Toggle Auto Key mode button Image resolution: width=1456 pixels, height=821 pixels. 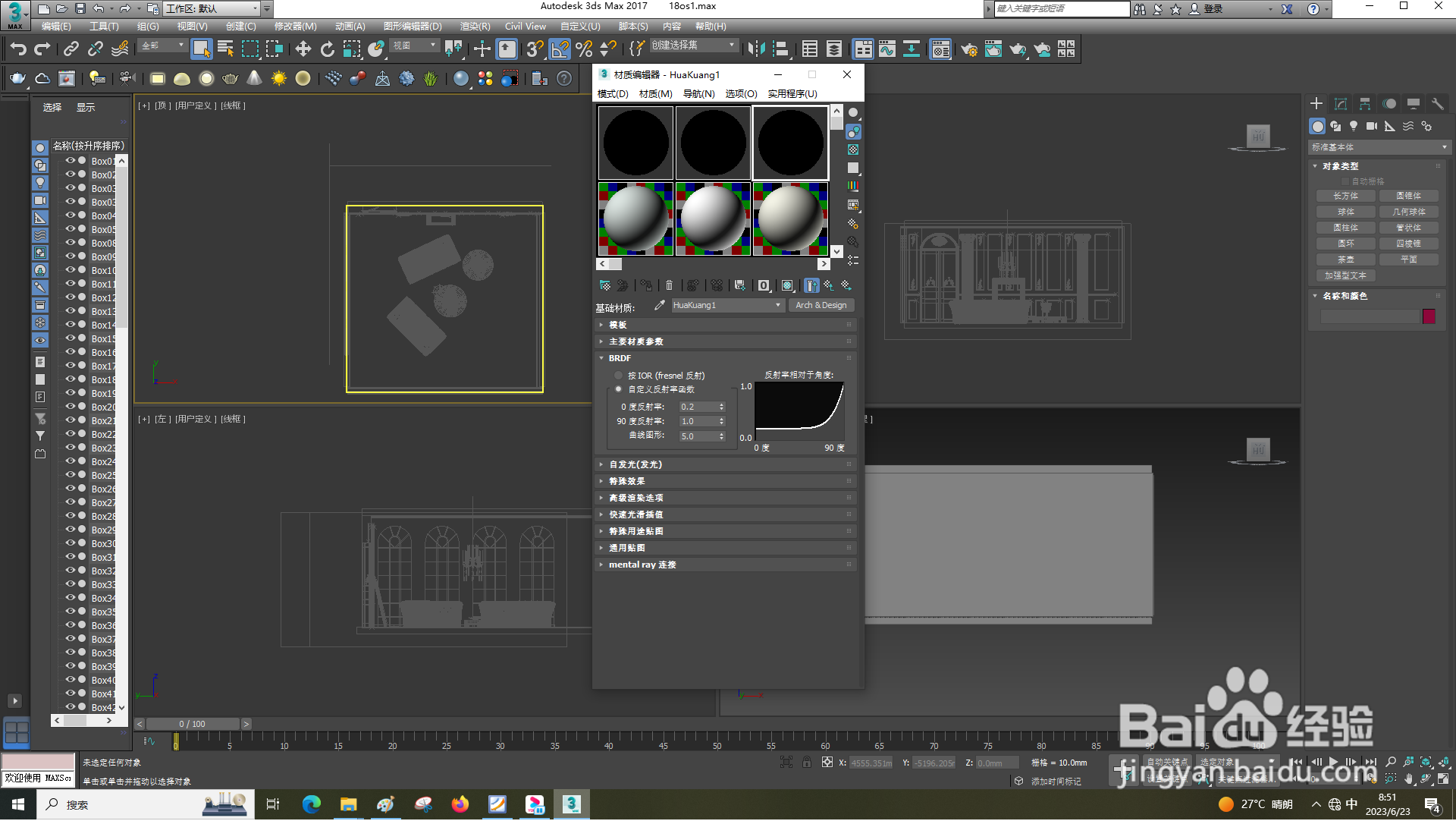(1167, 762)
